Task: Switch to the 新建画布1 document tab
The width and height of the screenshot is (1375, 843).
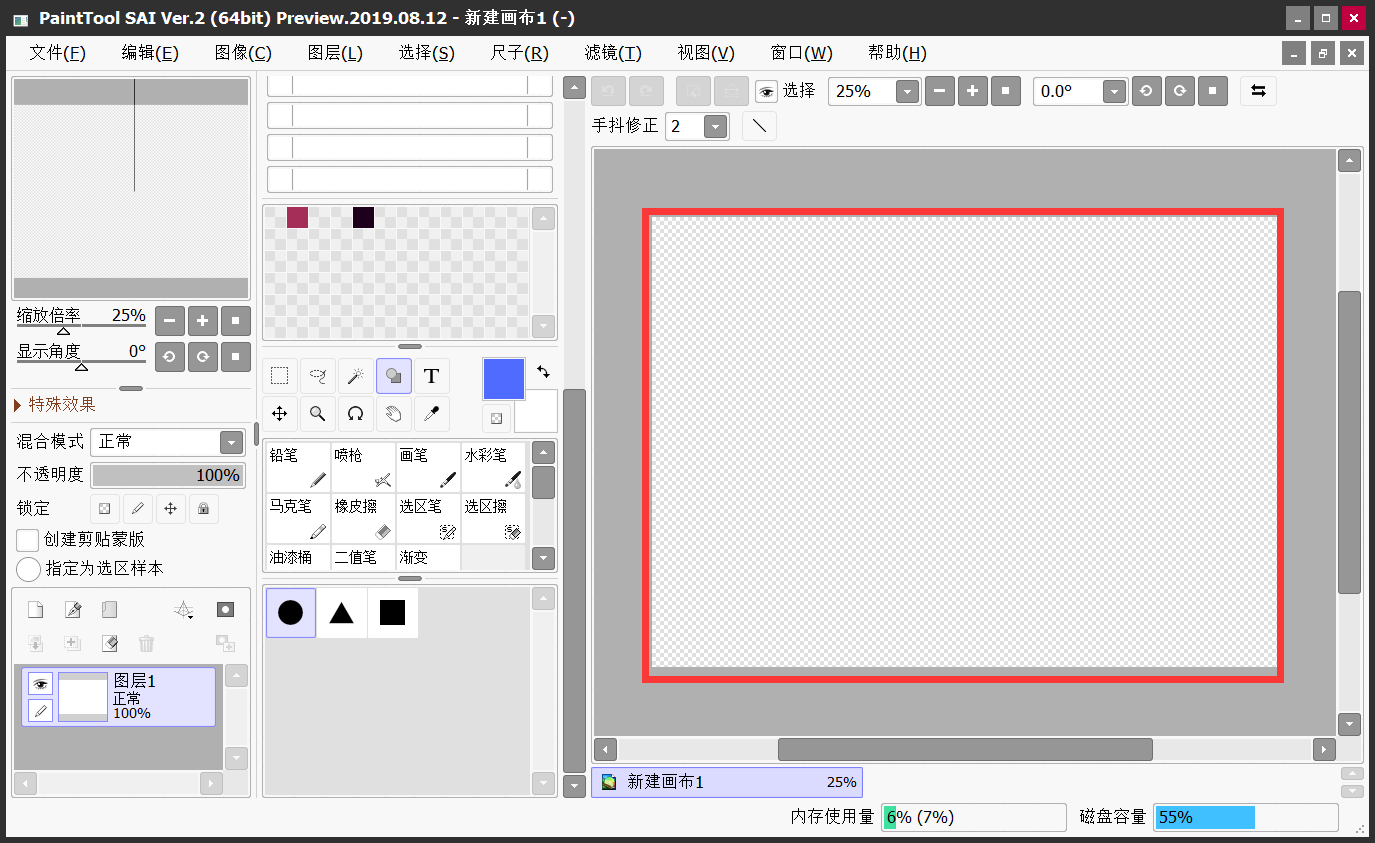Action: (727, 782)
